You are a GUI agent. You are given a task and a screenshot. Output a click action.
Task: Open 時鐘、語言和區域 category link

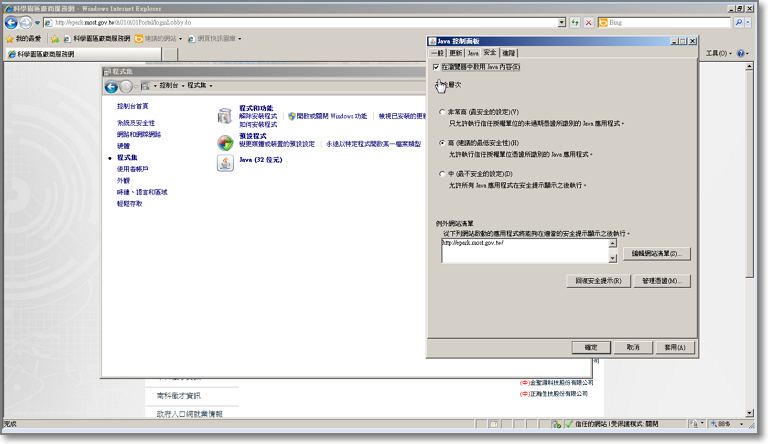(x=142, y=192)
